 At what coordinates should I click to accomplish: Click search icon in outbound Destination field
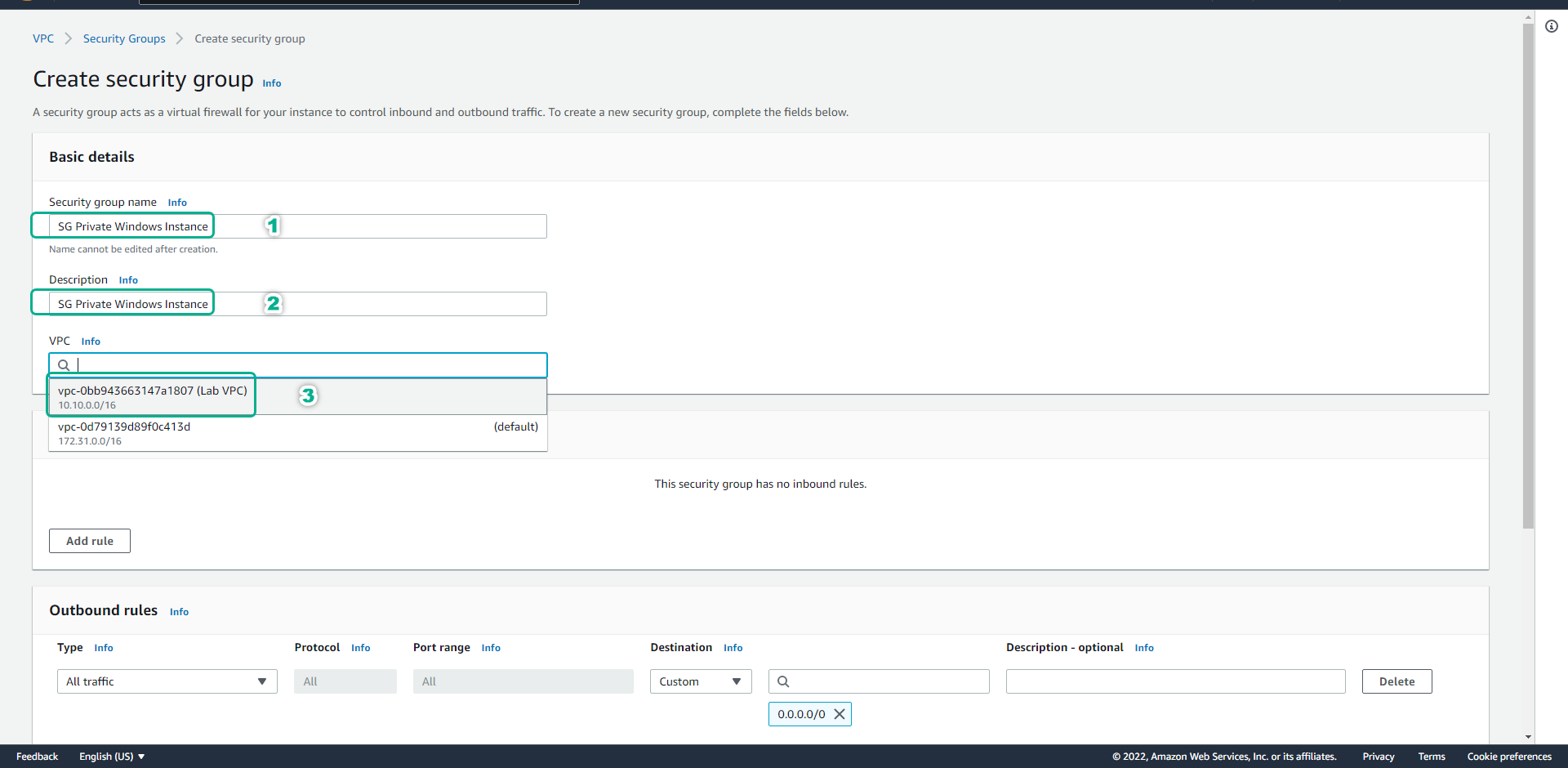783,681
